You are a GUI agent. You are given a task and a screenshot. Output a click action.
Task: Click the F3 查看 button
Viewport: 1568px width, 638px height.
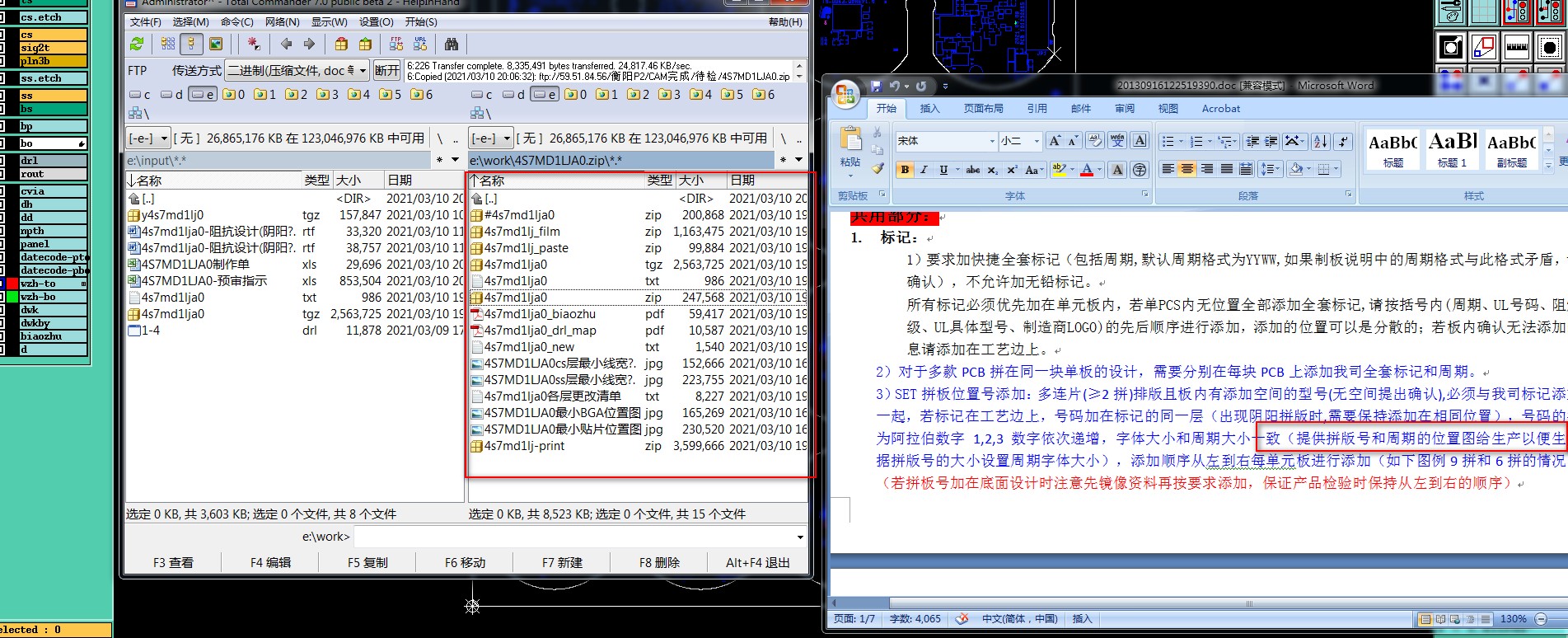tap(173, 563)
